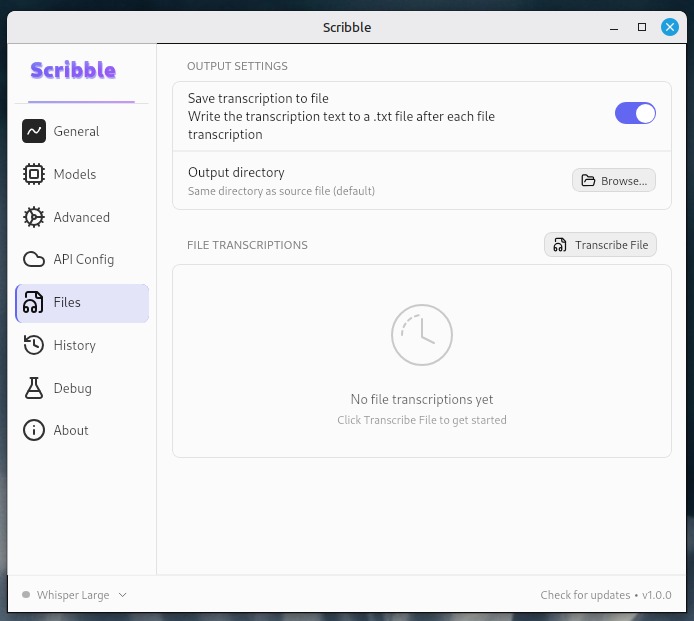Click the History clock icon

34,345
